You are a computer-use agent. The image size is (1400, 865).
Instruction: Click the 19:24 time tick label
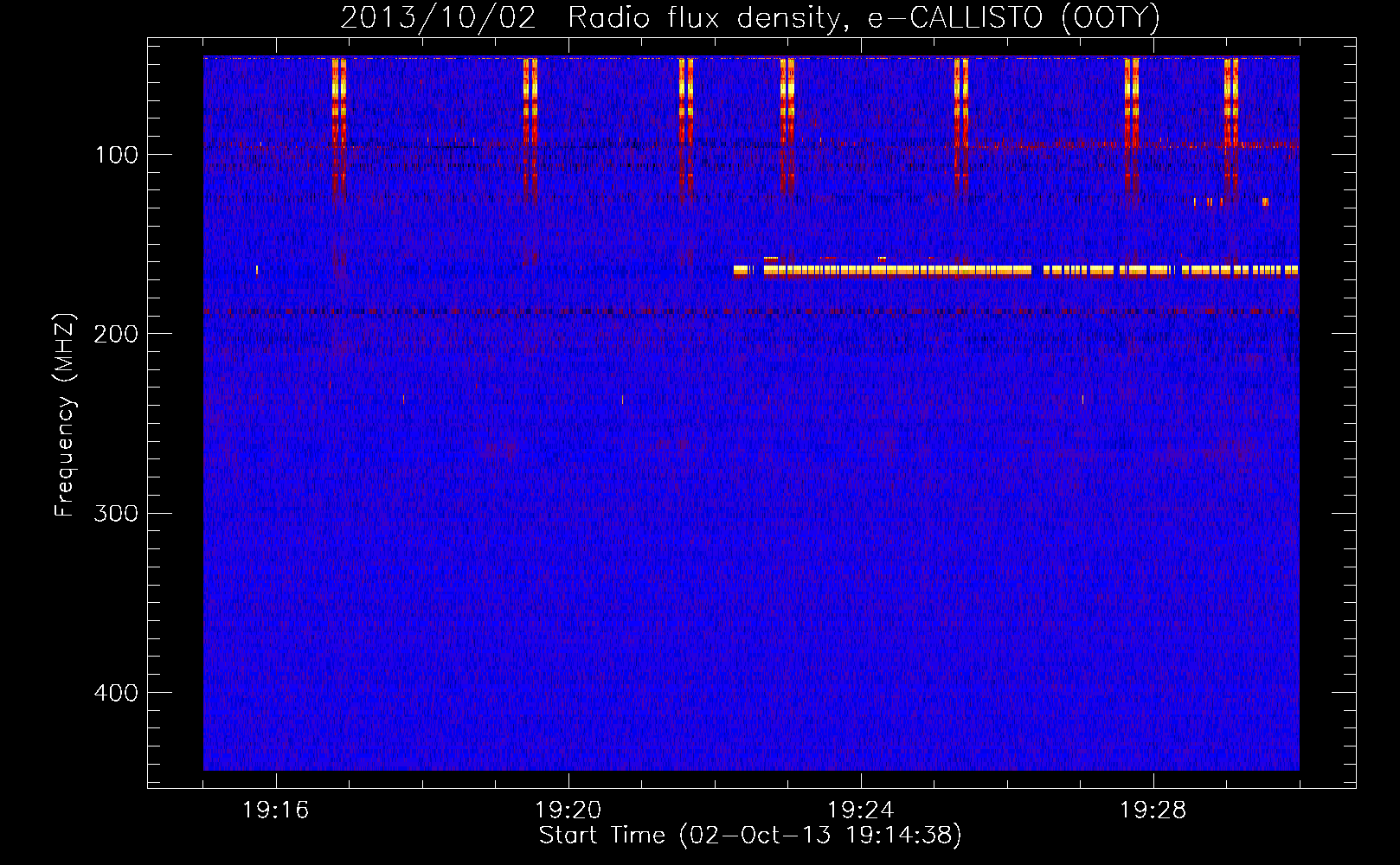coord(860,811)
